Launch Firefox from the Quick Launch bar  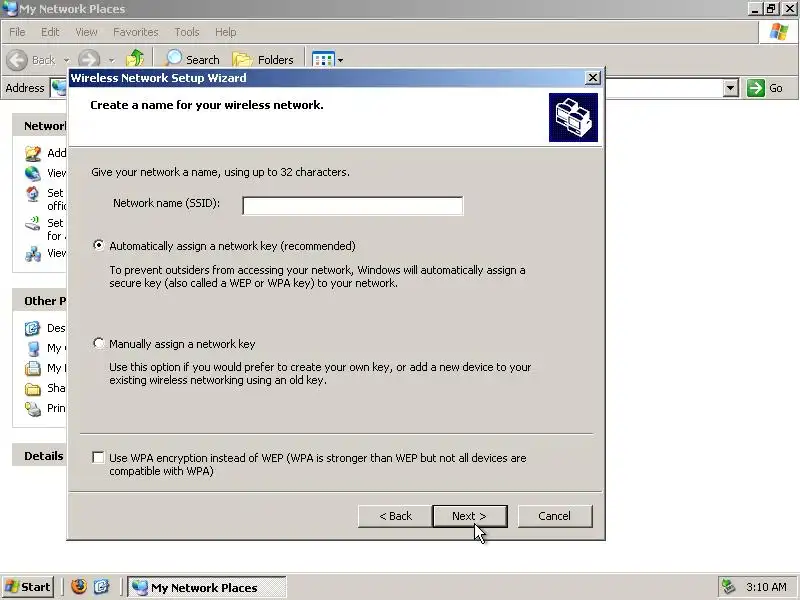click(x=79, y=586)
